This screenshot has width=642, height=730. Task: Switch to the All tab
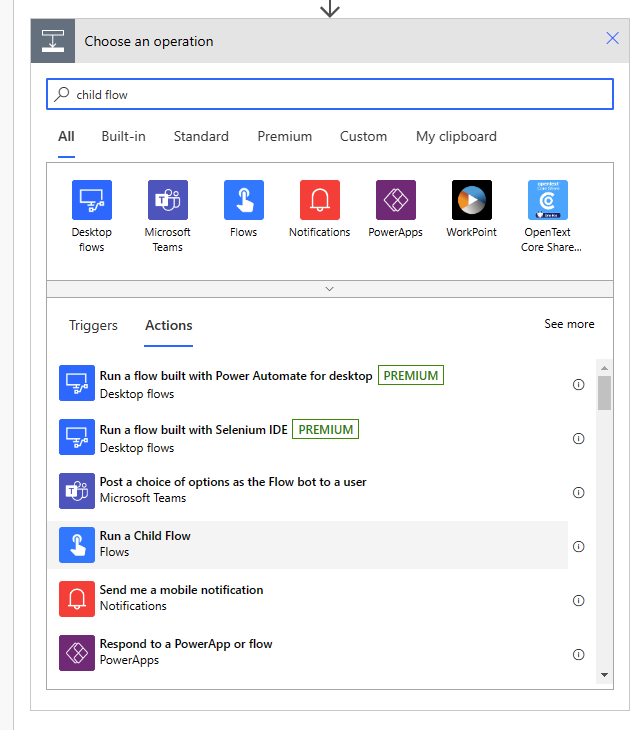[66, 136]
